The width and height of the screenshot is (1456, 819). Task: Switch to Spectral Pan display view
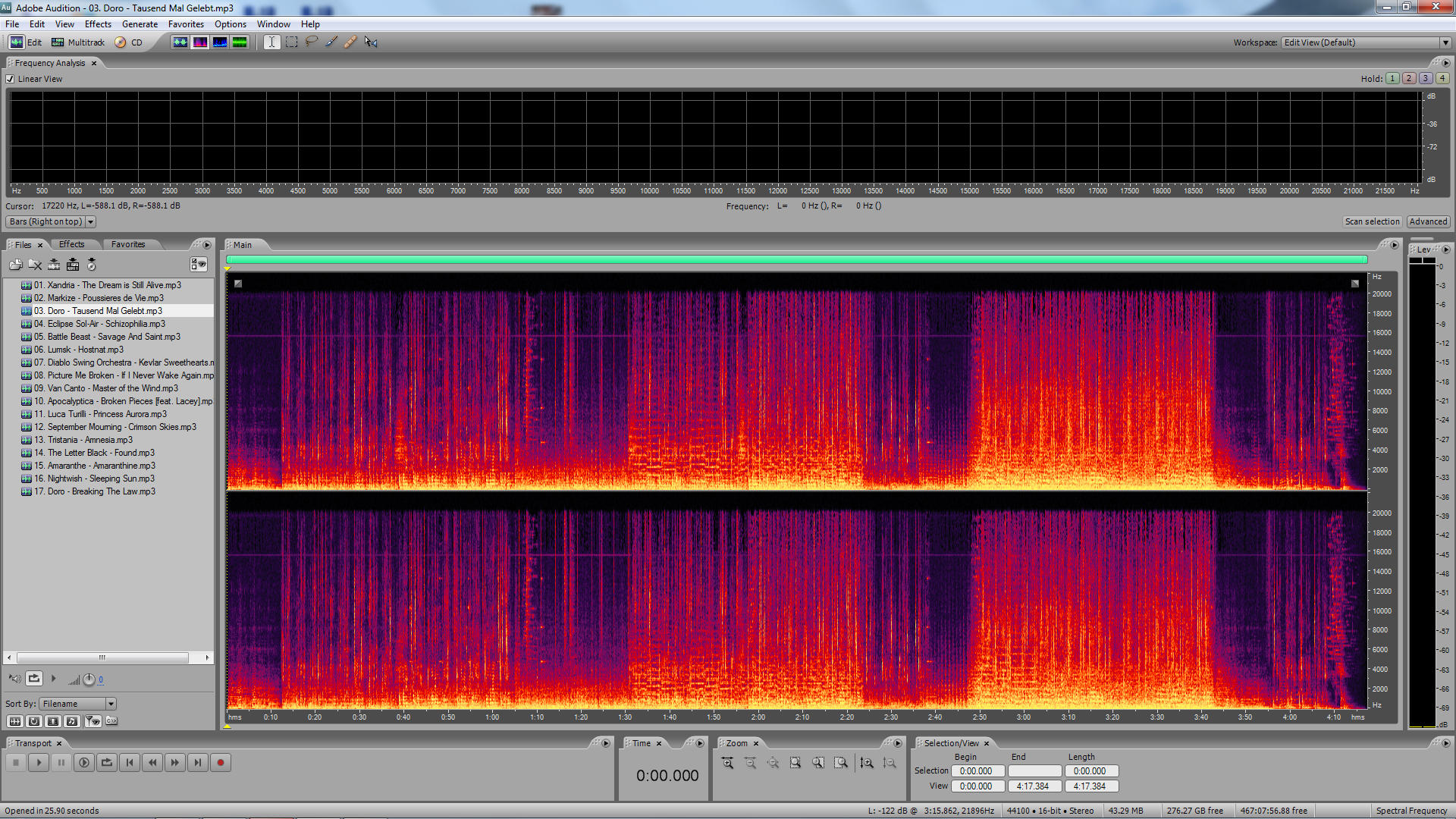[x=220, y=42]
